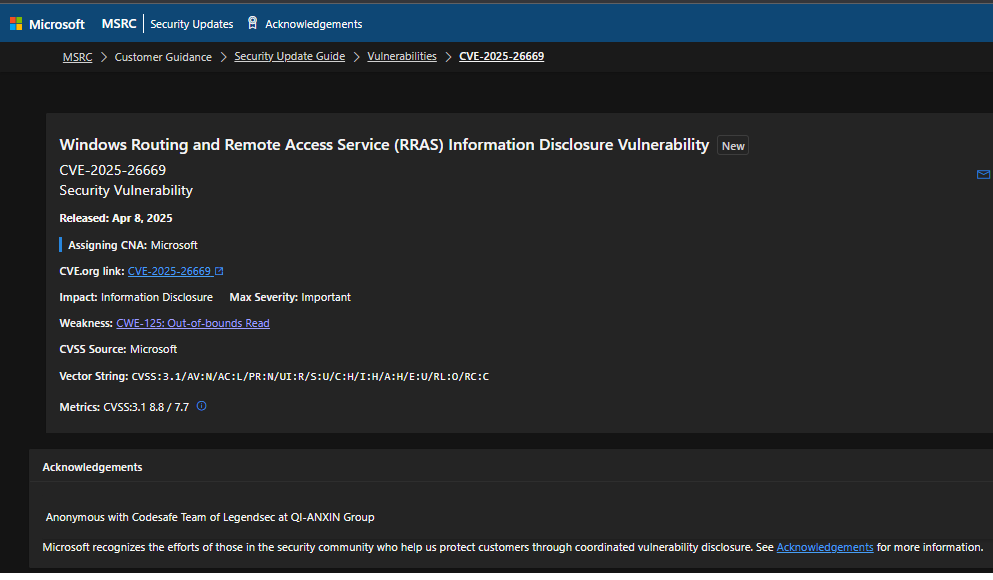
Task: Navigate to MSRC breadcrumb link
Action: tap(77, 57)
